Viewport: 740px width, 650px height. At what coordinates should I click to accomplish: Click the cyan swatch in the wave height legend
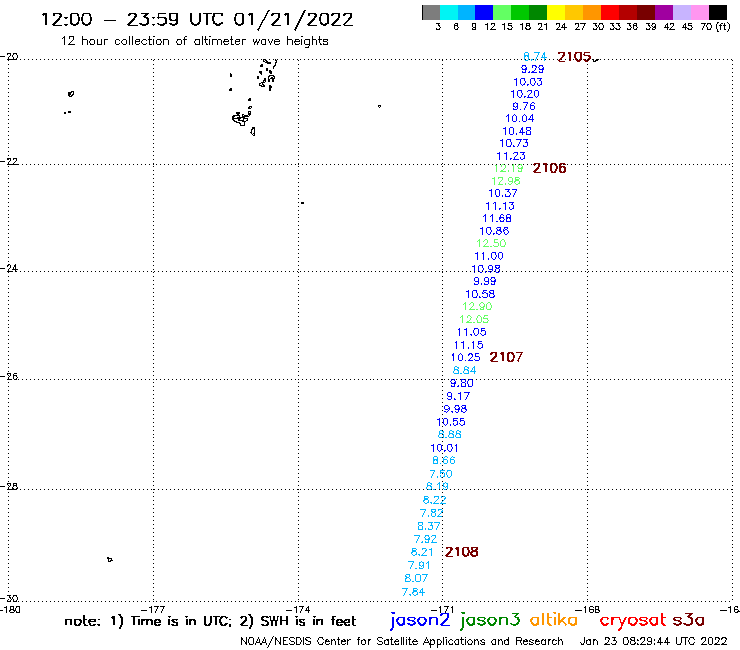[449, 12]
